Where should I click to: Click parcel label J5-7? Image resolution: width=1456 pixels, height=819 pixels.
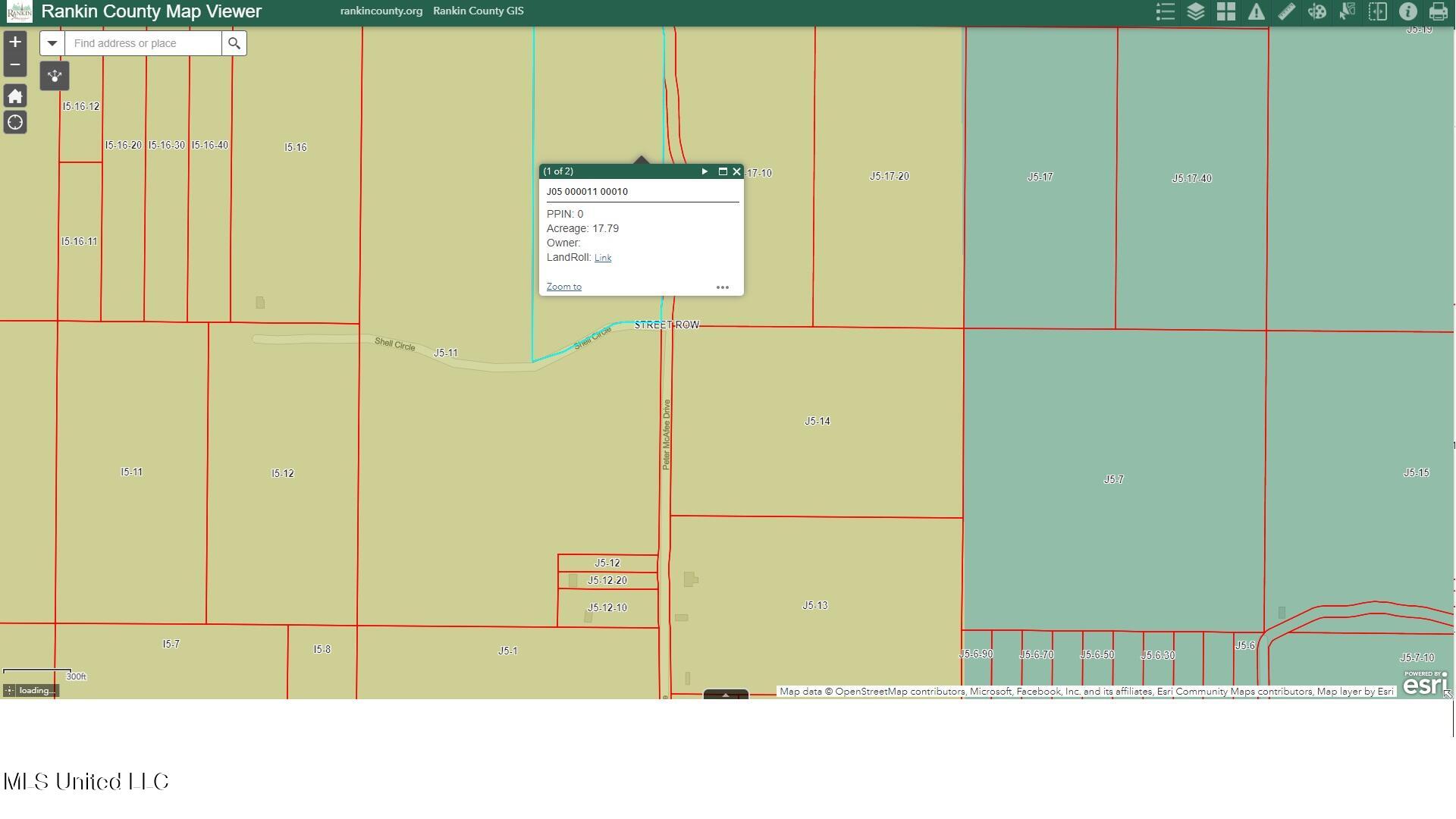(x=1114, y=480)
